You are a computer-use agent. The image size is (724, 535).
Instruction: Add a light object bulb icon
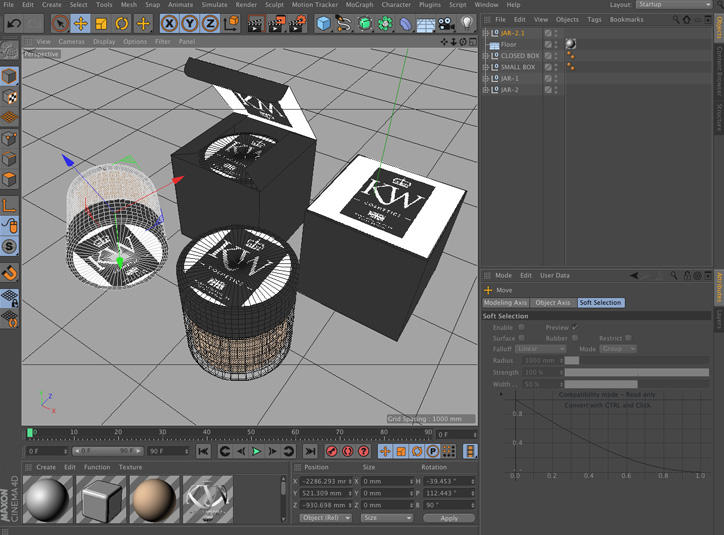point(467,23)
